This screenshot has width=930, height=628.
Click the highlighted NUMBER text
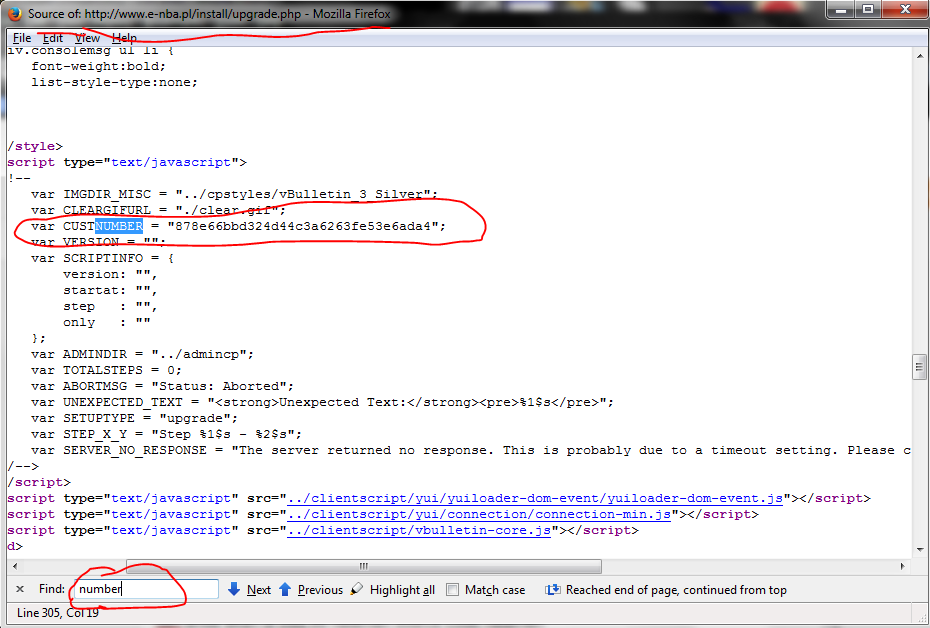[119, 226]
